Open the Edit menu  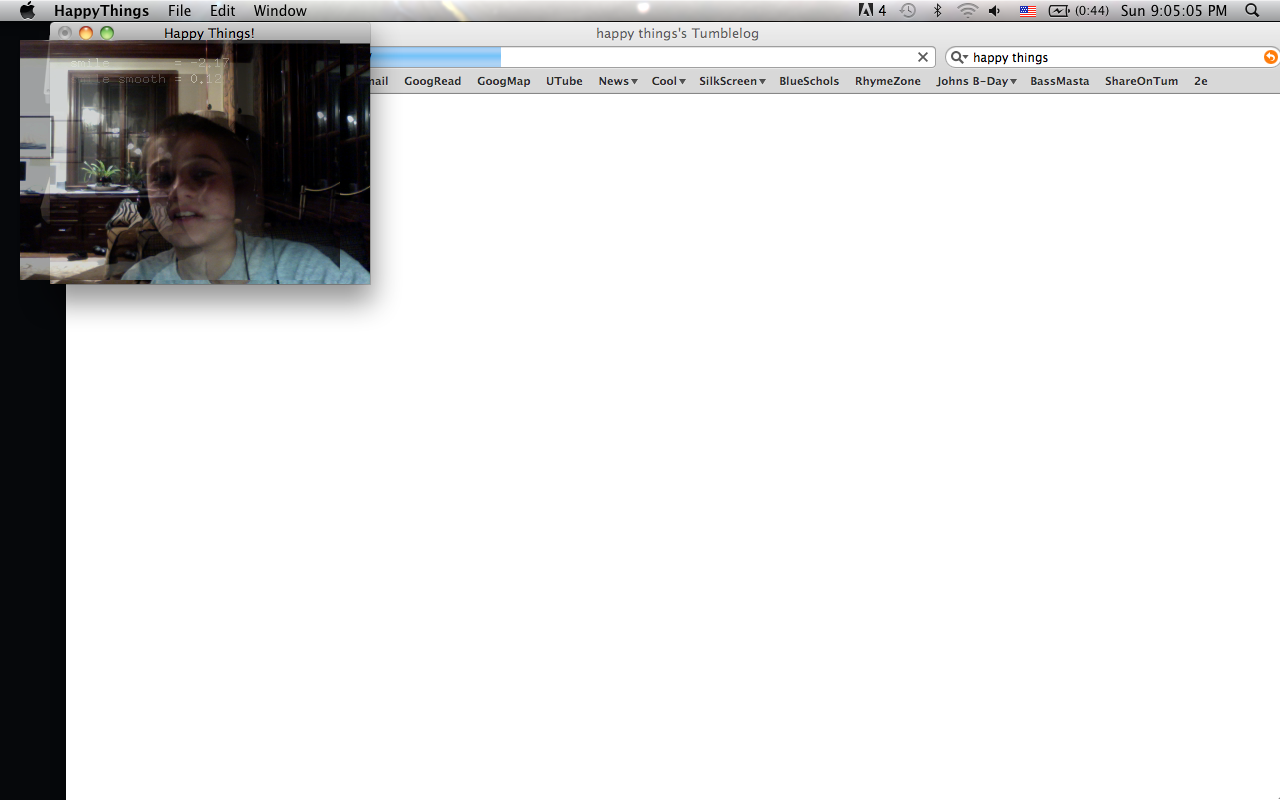pyautogui.click(x=222, y=11)
